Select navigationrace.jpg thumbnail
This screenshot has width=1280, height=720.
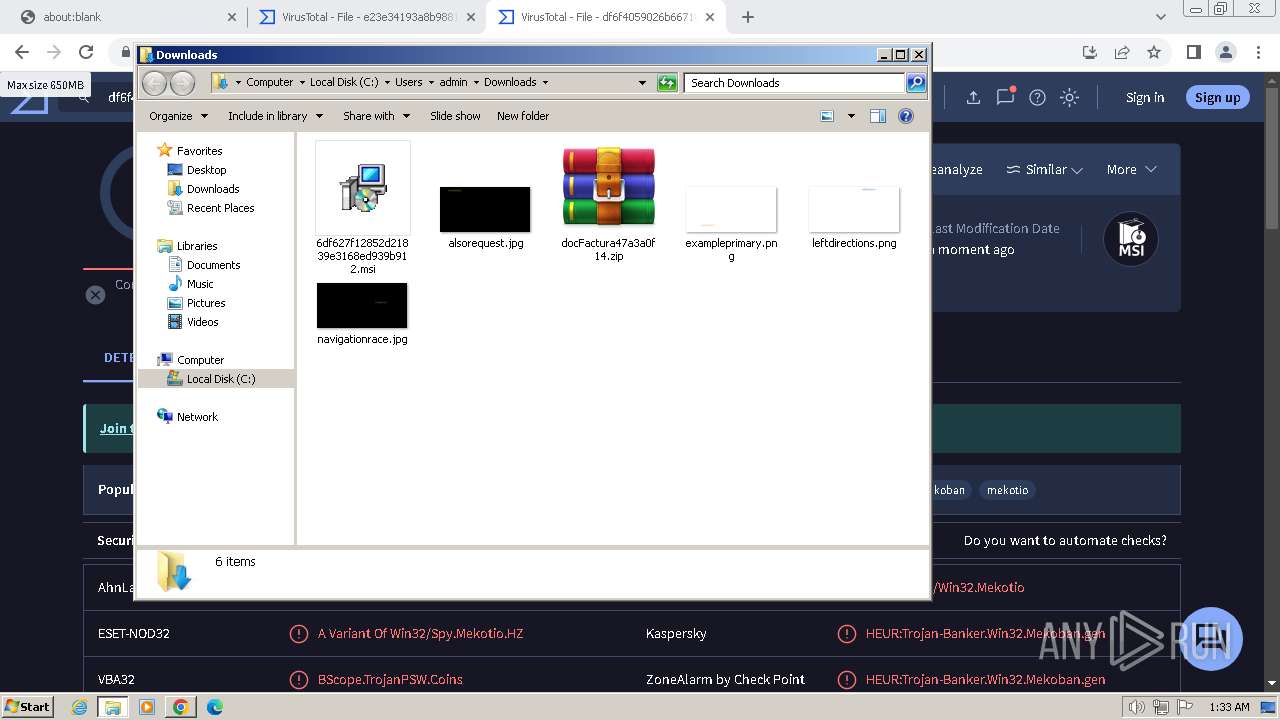pyautogui.click(x=362, y=313)
